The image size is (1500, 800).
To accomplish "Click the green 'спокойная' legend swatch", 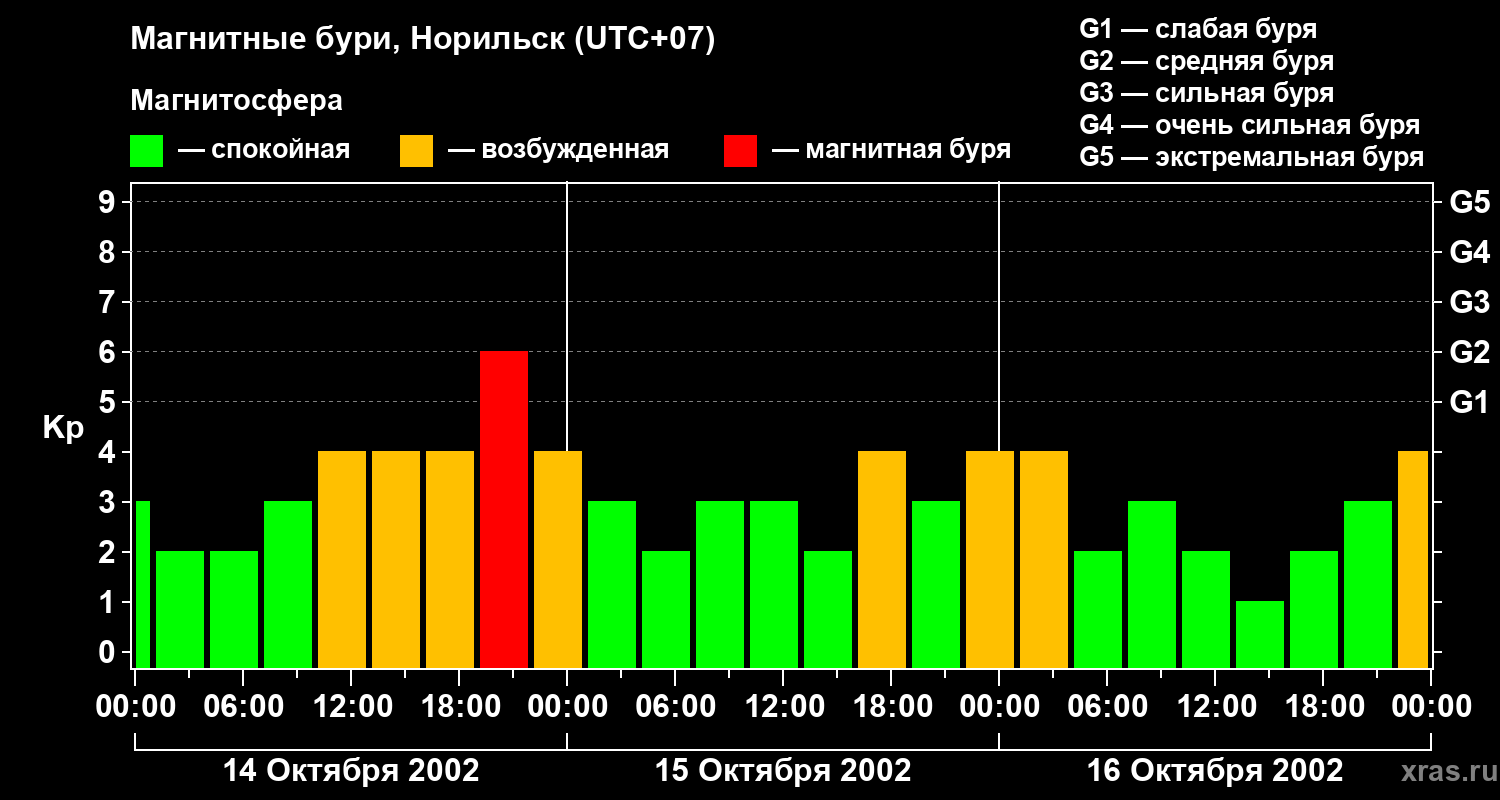I will (147, 151).
